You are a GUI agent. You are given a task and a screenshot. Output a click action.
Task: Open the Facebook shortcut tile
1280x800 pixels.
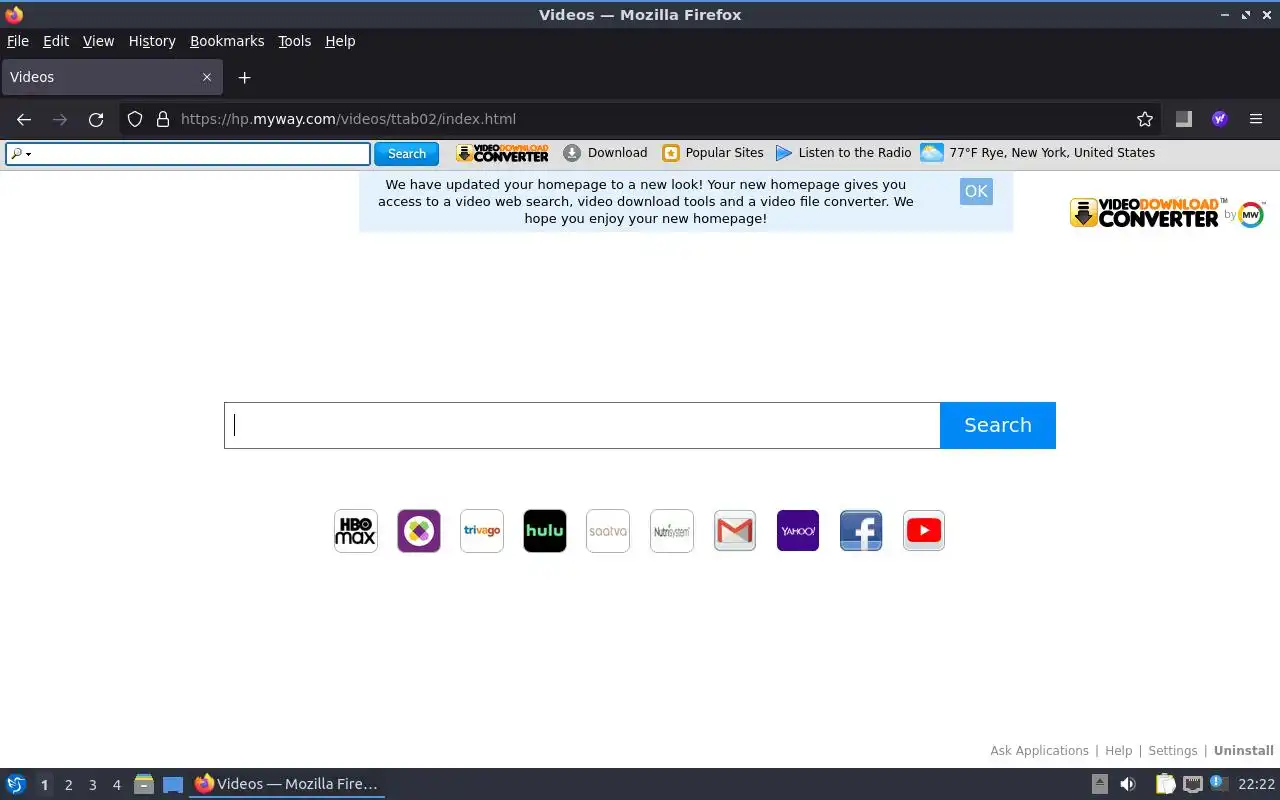(861, 531)
